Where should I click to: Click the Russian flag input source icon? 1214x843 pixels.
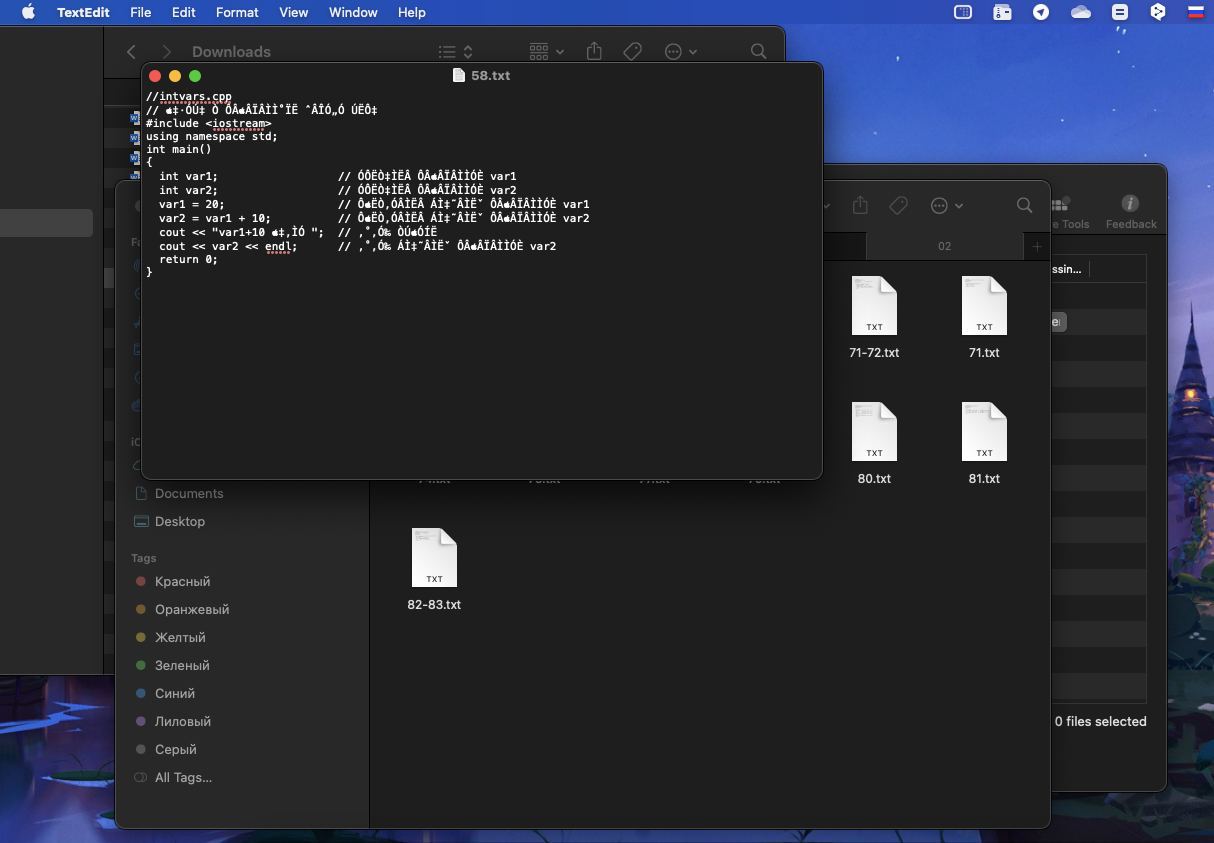click(1195, 12)
